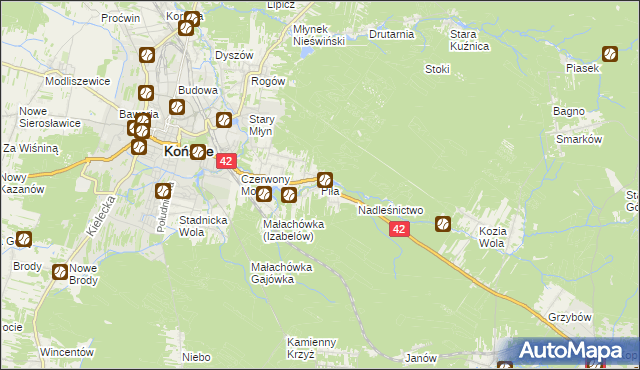Click the Drutarnia label
The image size is (640, 370).
(391, 34)
